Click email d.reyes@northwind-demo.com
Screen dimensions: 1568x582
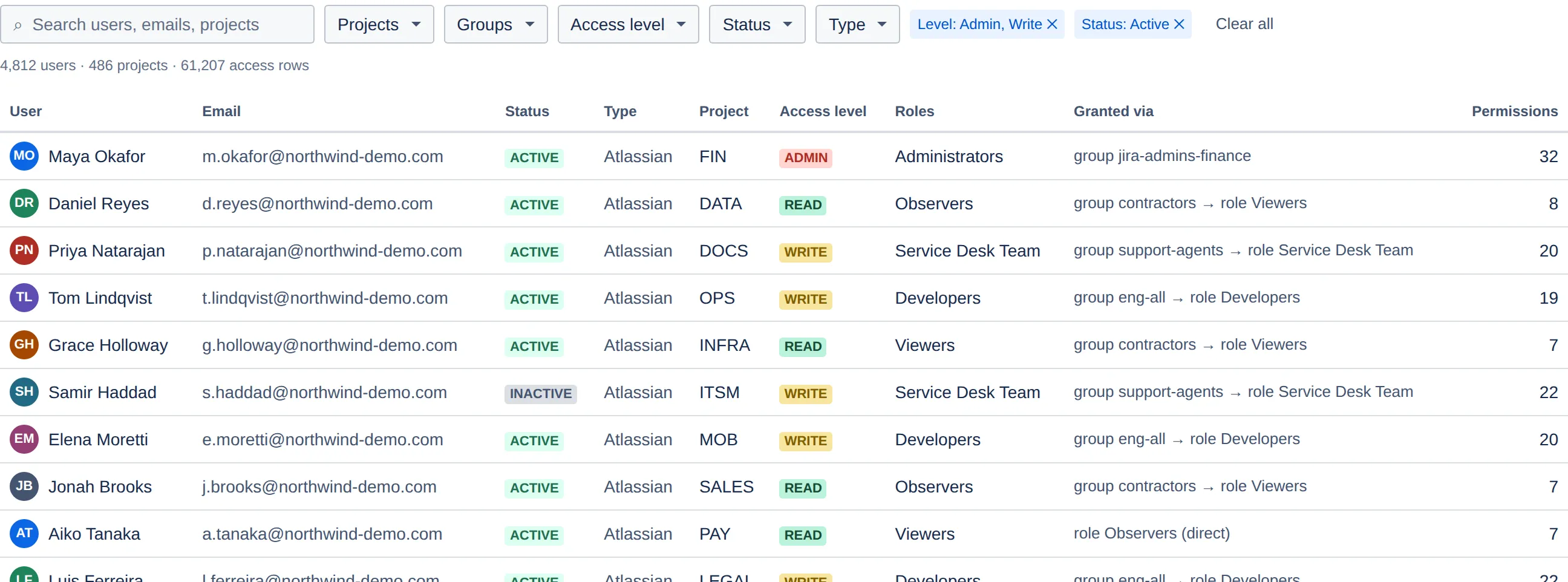317,203
